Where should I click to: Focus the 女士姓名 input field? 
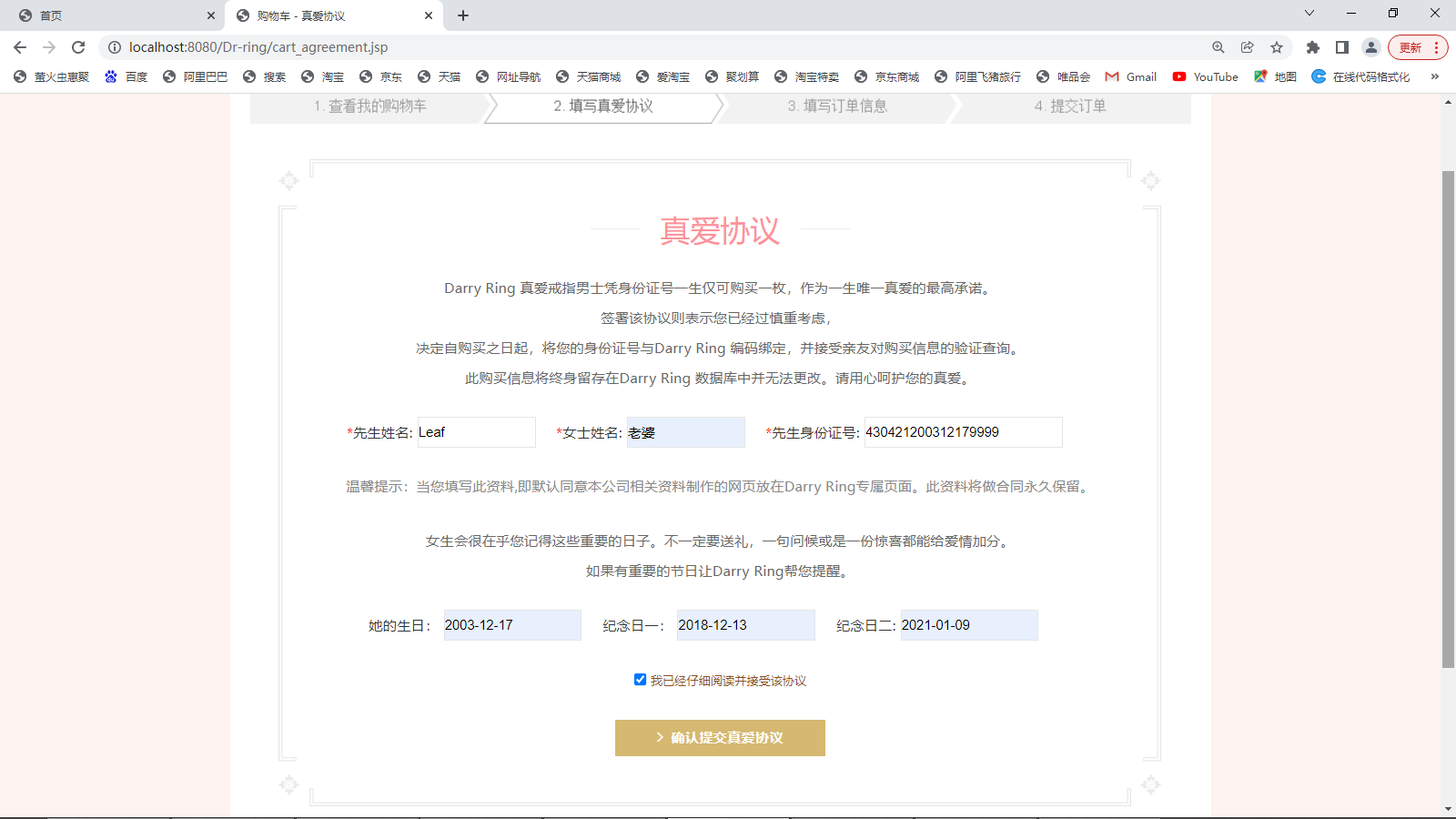tap(685, 432)
